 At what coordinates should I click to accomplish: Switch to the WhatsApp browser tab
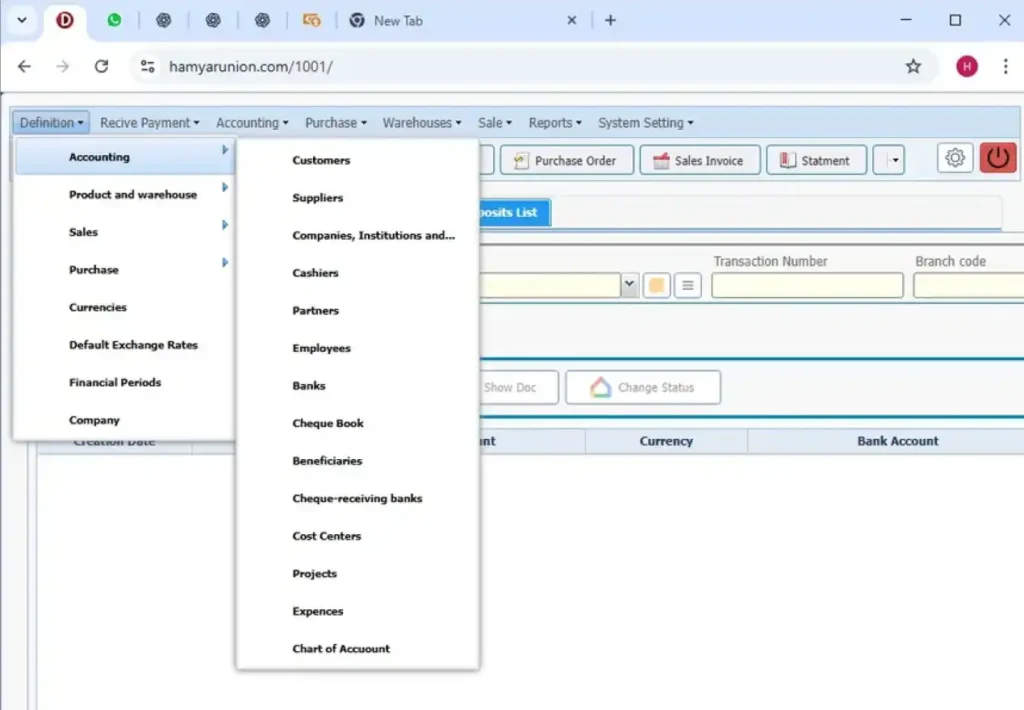pyautogui.click(x=114, y=20)
